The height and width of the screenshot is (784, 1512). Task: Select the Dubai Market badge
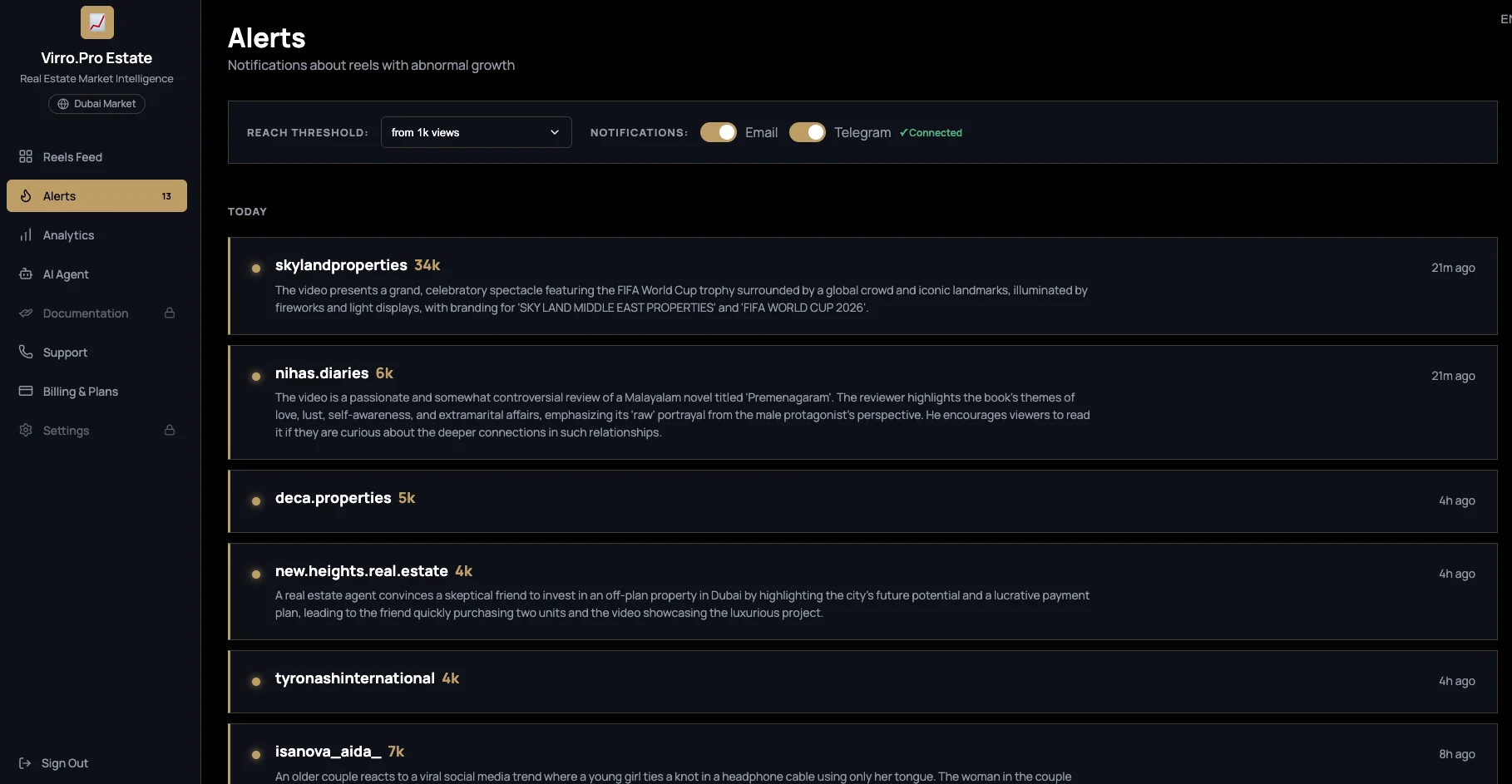[x=96, y=104]
